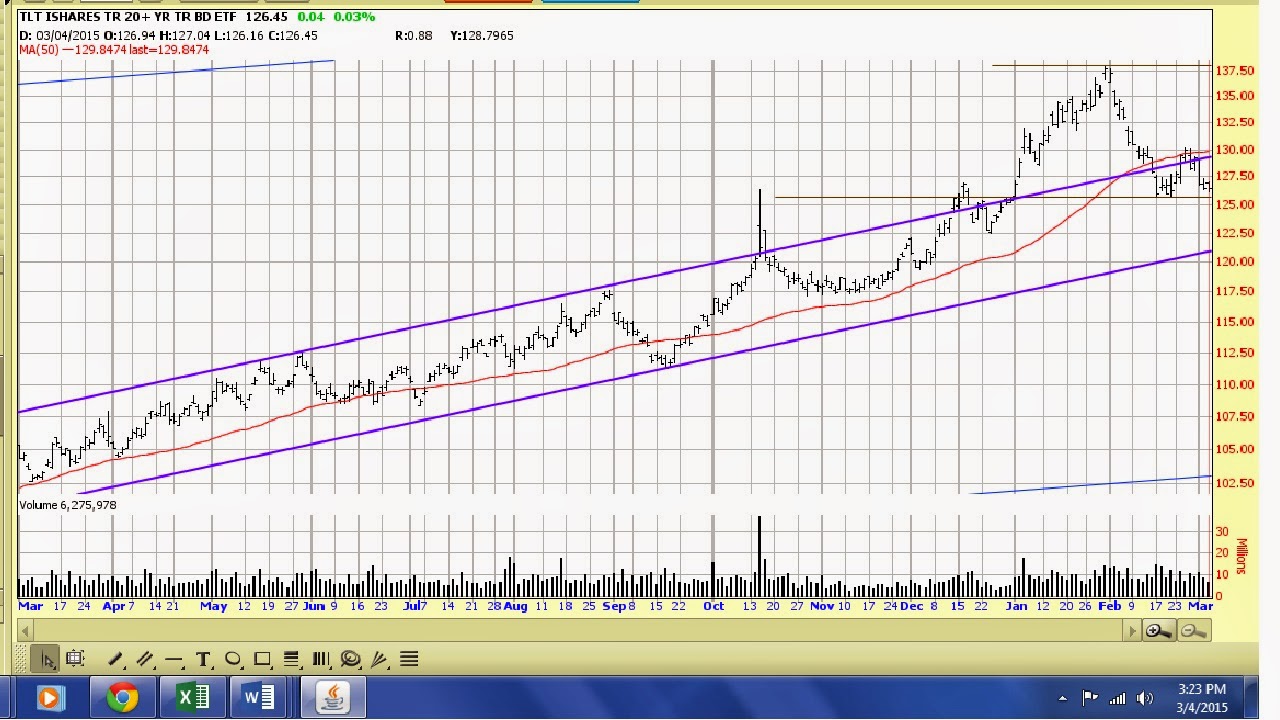Click the 130.00 price axis label
The width and height of the screenshot is (1280, 720).
click(1235, 150)
